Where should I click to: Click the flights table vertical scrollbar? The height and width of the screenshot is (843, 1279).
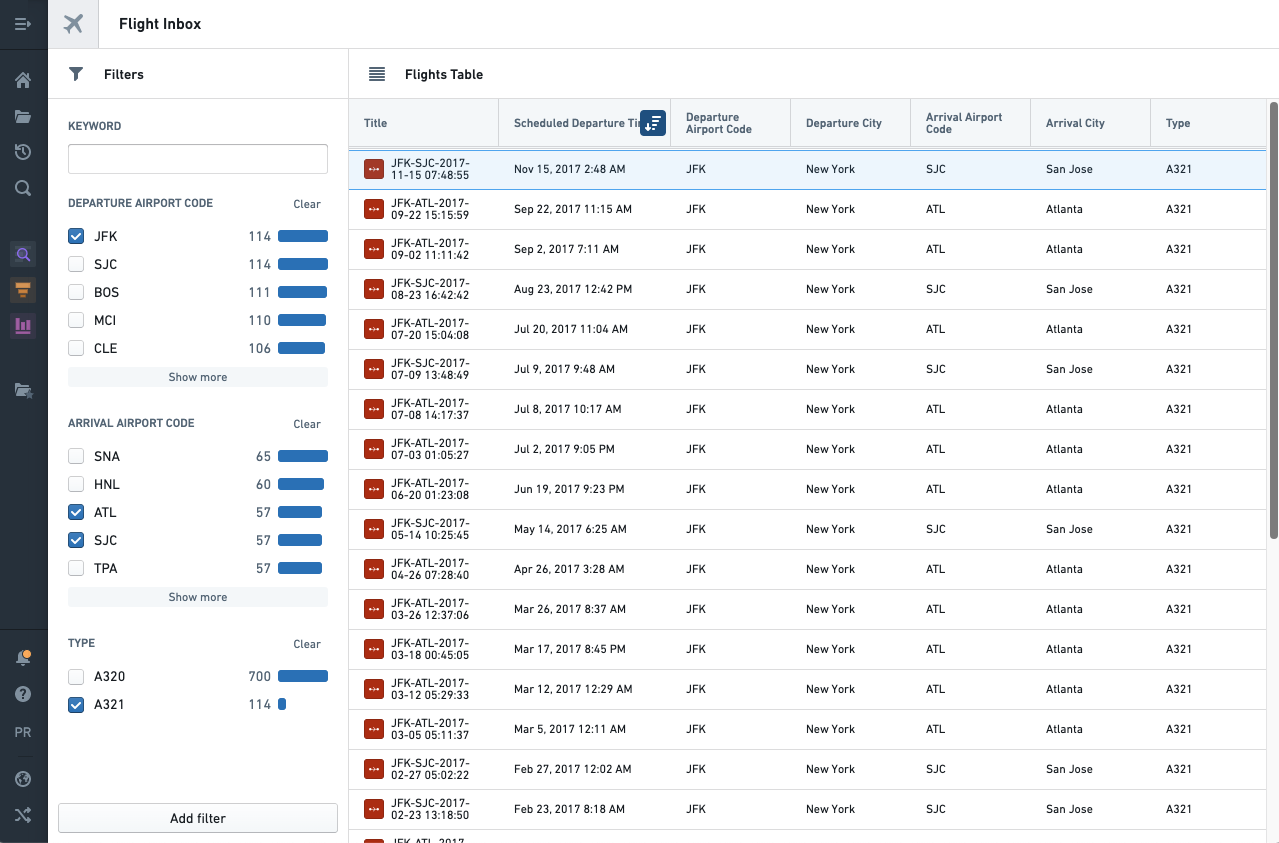[1273, 320]
